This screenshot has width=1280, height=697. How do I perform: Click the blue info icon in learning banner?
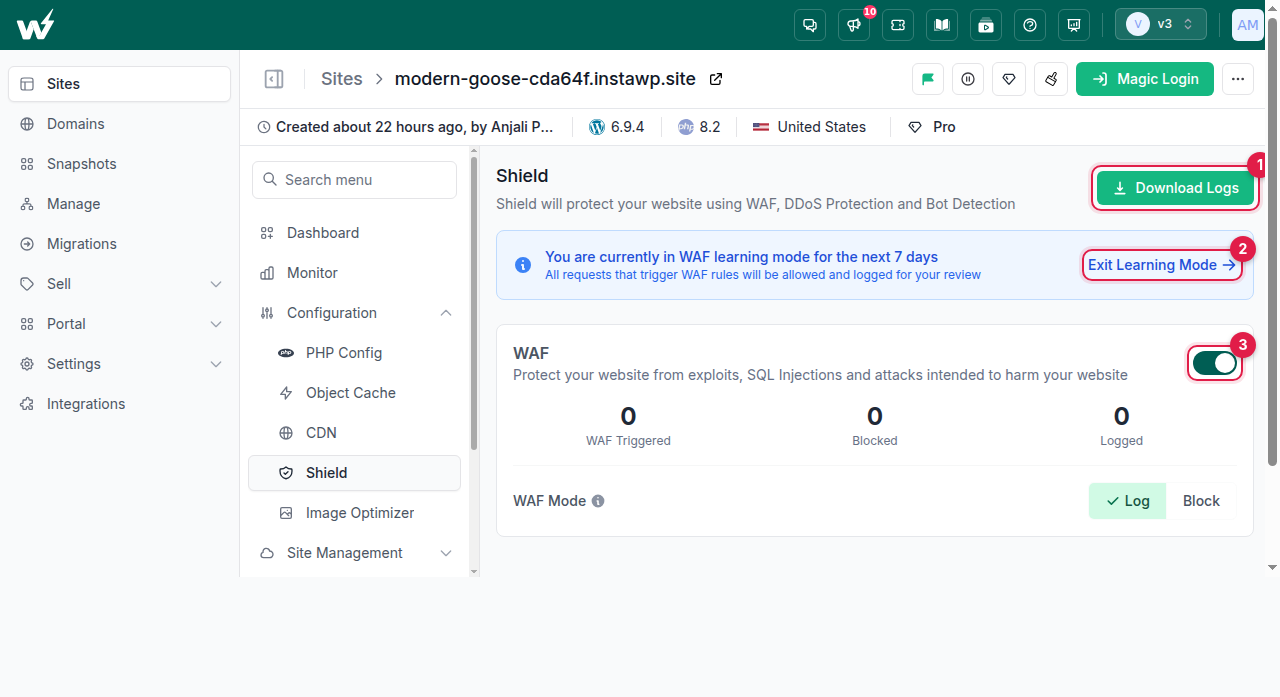(x=523, y=265)
